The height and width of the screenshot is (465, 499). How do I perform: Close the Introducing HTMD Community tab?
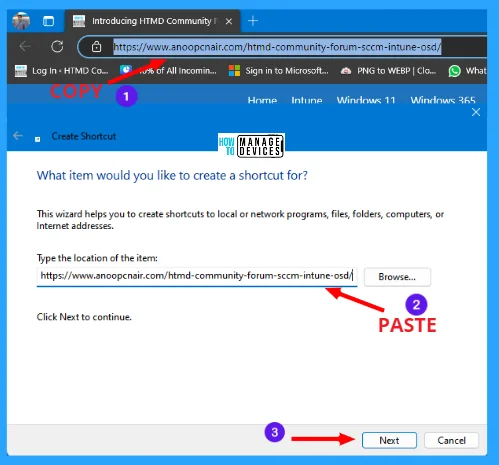[x=229, y=22]
